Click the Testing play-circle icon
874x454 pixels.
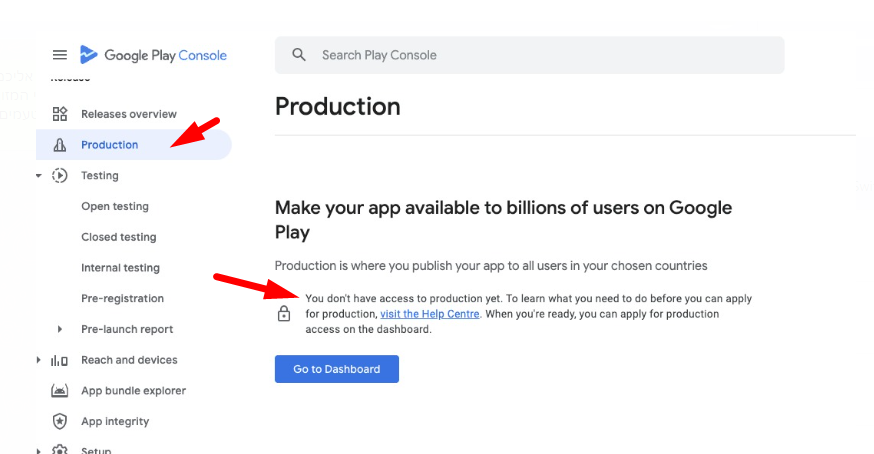click(x=60, y=176)
